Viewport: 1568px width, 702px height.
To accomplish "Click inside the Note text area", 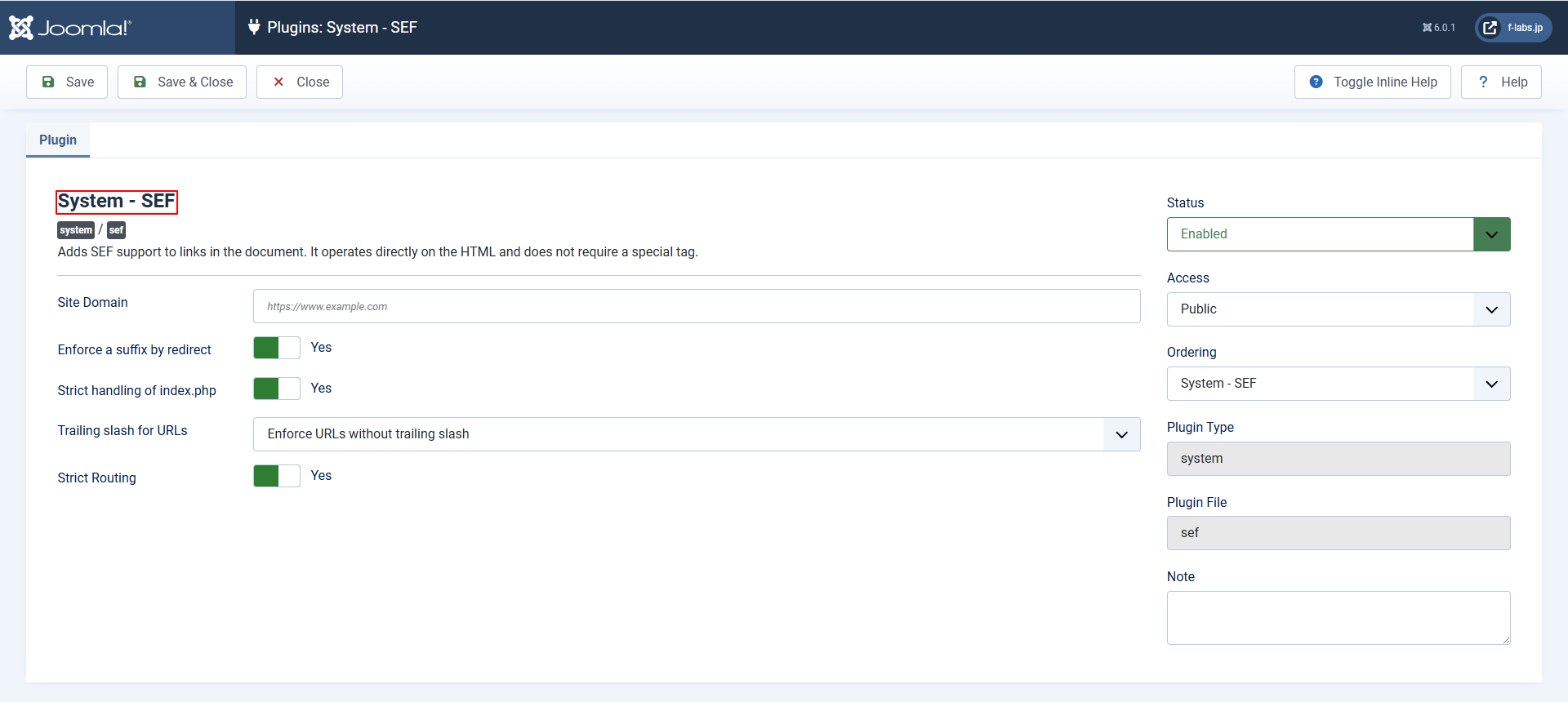I will point(1338,617).
